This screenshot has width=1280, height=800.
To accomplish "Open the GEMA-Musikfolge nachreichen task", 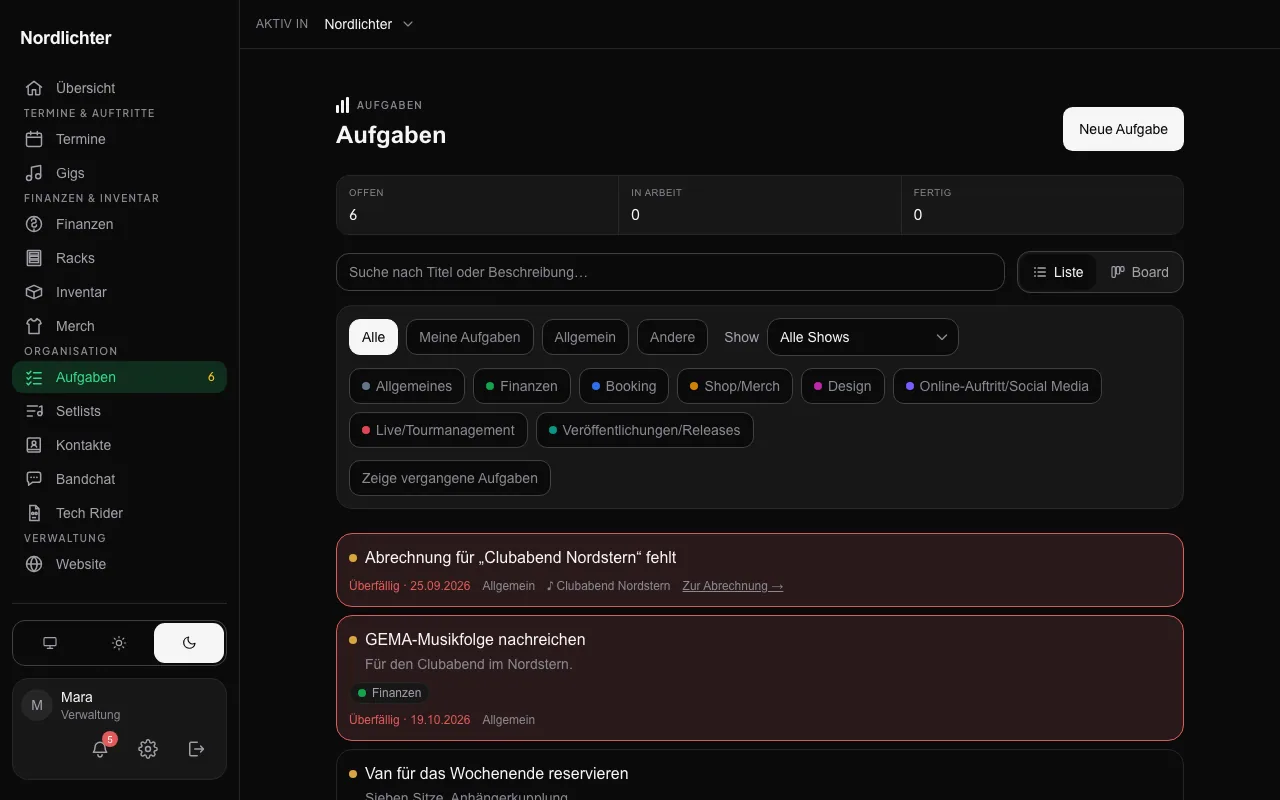I will [760, 678].
